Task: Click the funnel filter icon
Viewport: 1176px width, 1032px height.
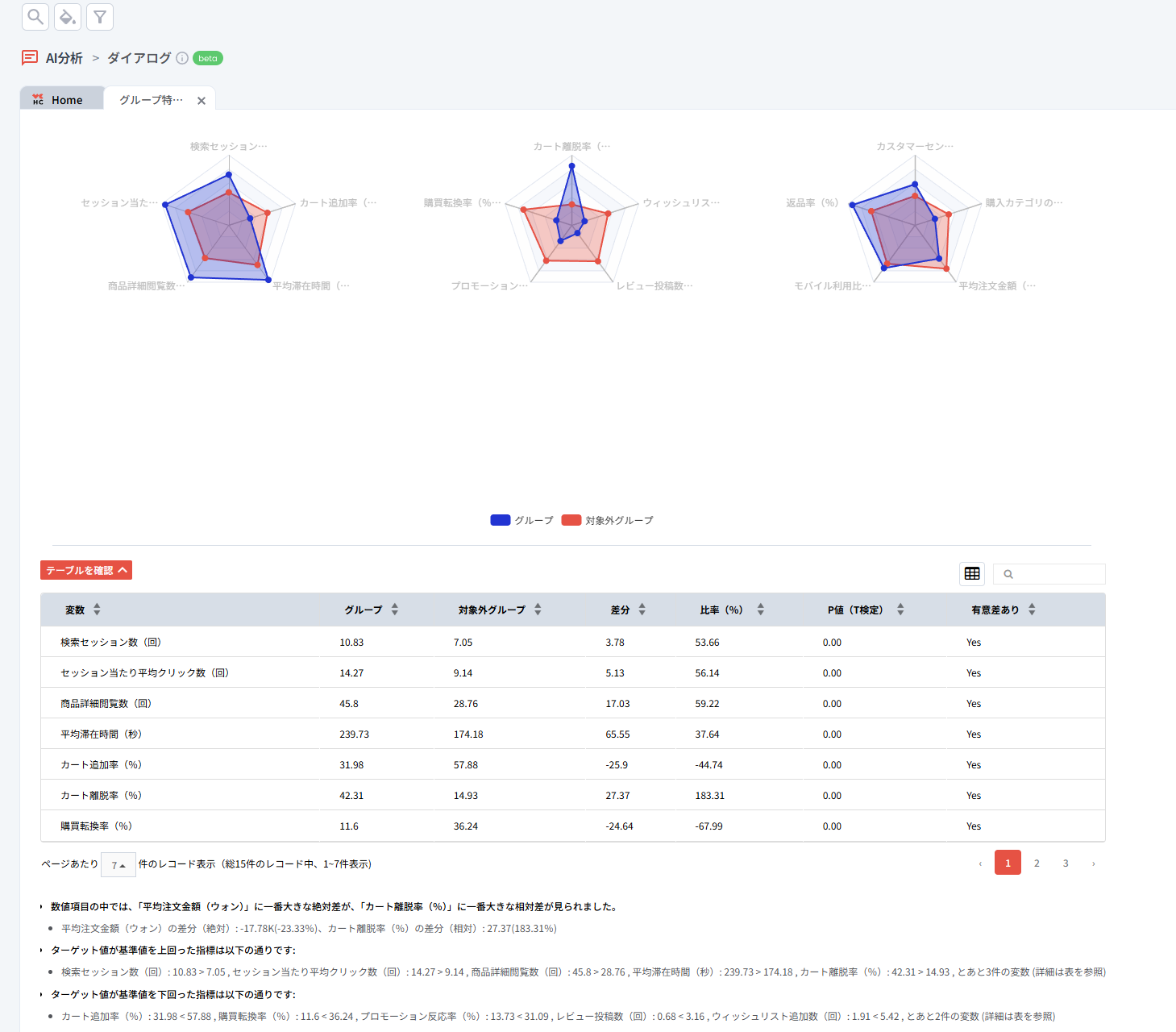Action: point(100,17)
